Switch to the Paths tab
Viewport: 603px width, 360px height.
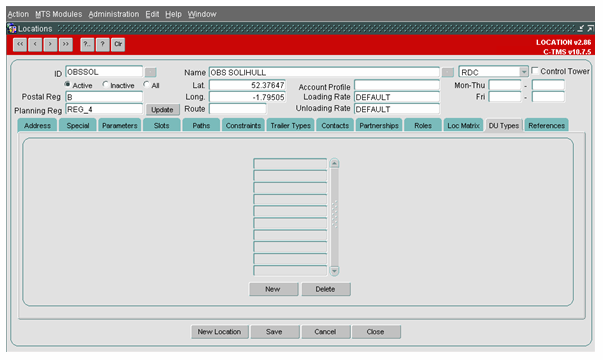pos(201,126)
